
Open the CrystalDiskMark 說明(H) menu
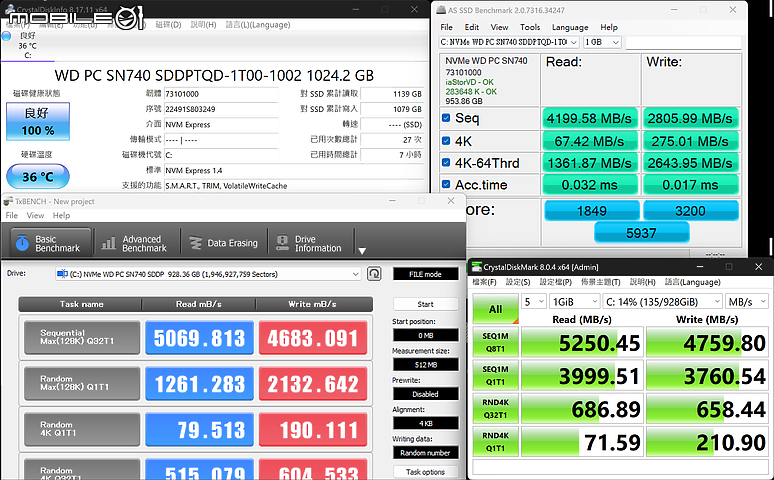642,282
